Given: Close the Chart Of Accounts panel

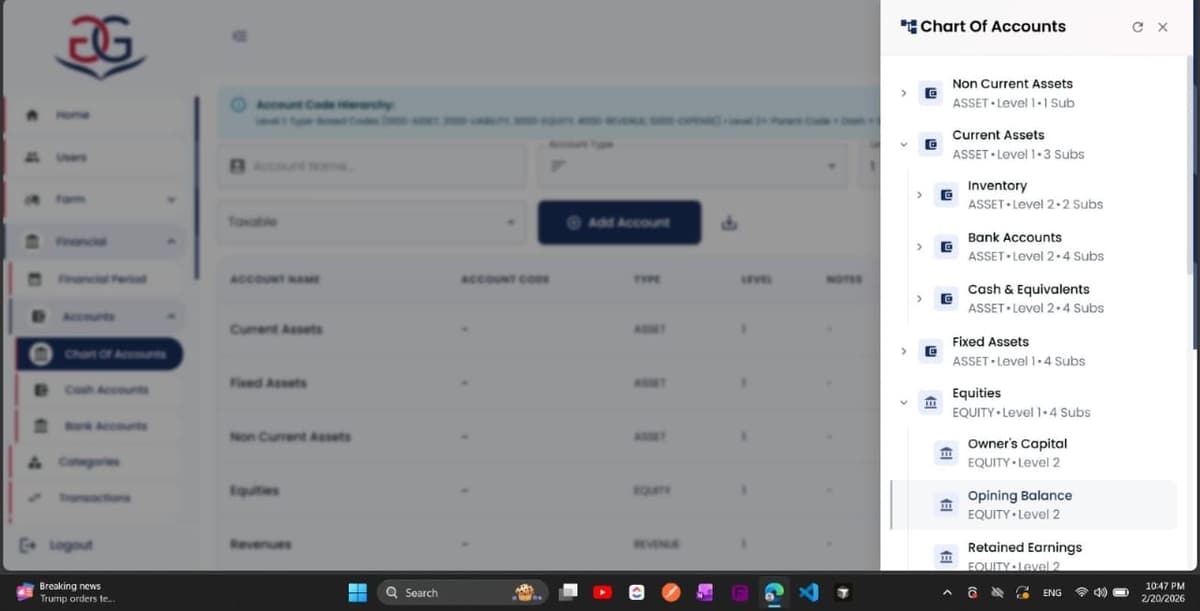Looking at the screenshot, I should (x=1162, y=27).
